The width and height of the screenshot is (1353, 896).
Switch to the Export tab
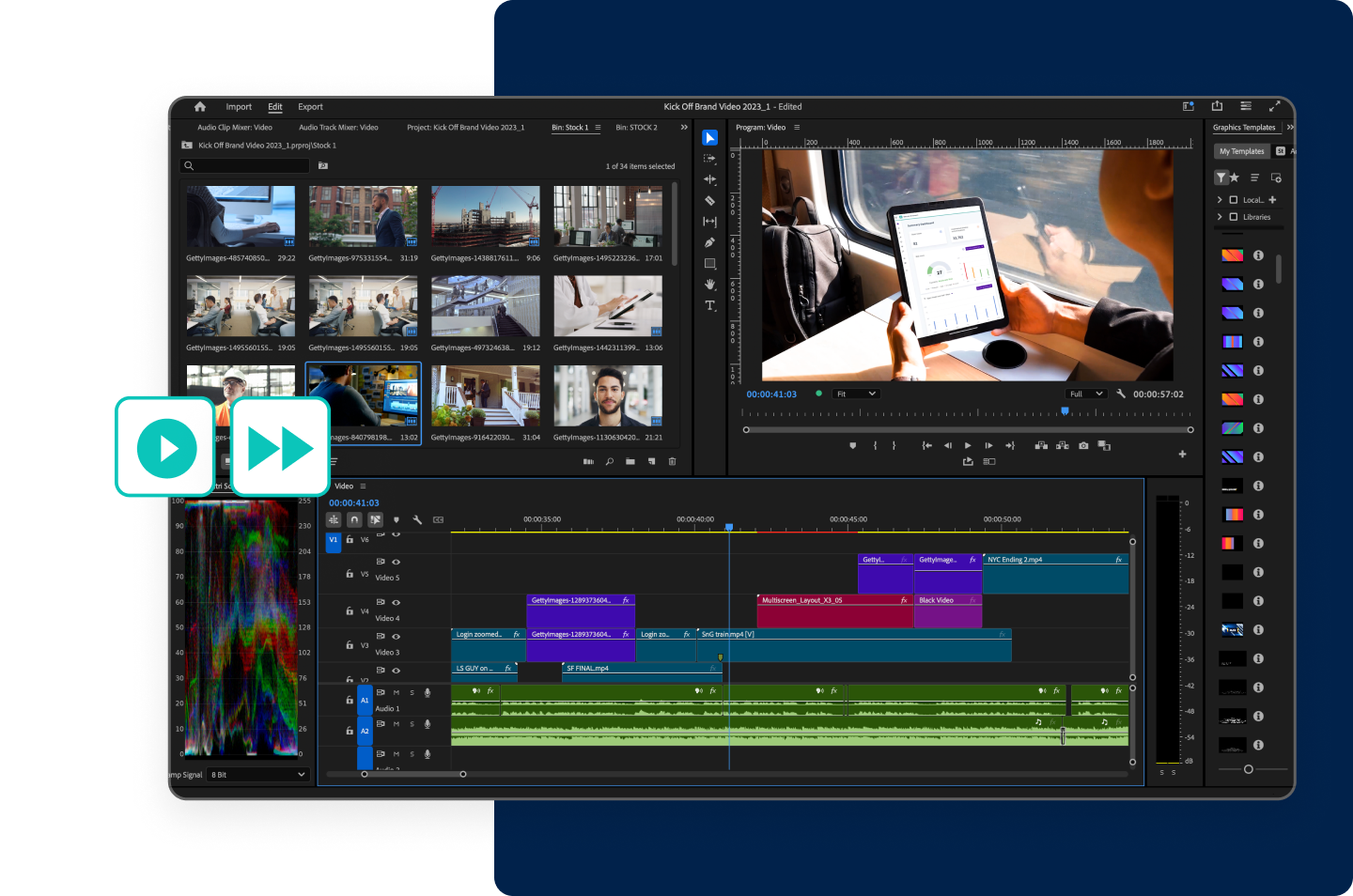tap(310, 106)
